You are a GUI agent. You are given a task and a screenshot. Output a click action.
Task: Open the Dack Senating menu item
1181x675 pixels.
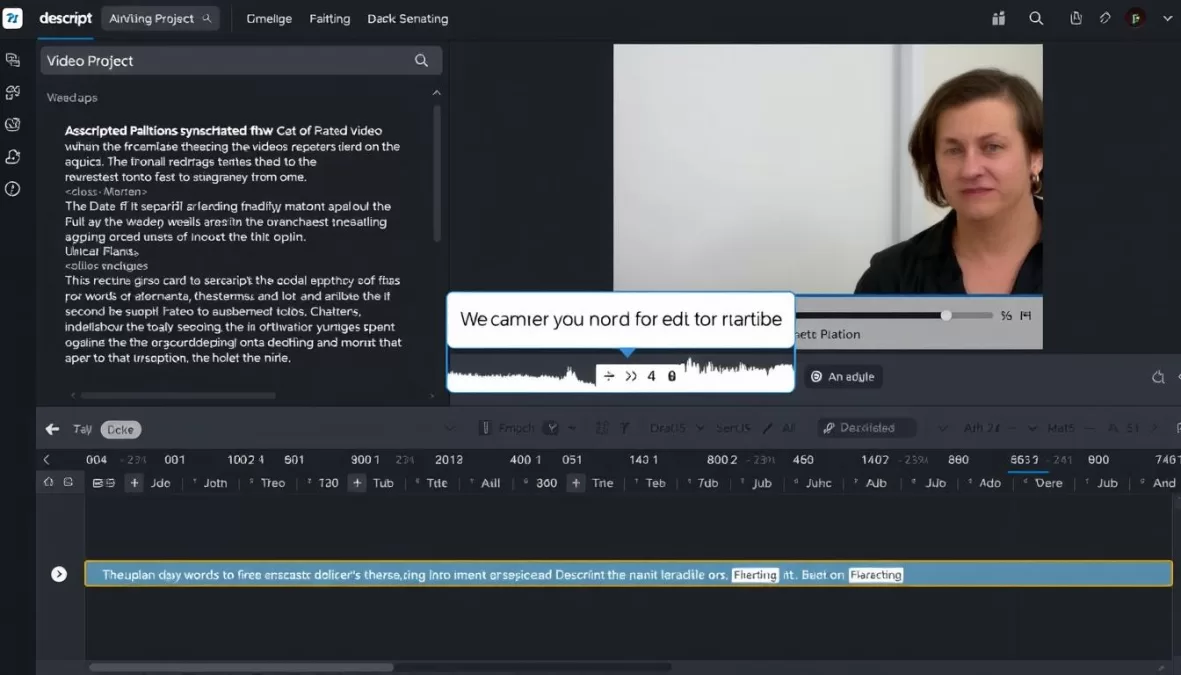tap(407, 18)
